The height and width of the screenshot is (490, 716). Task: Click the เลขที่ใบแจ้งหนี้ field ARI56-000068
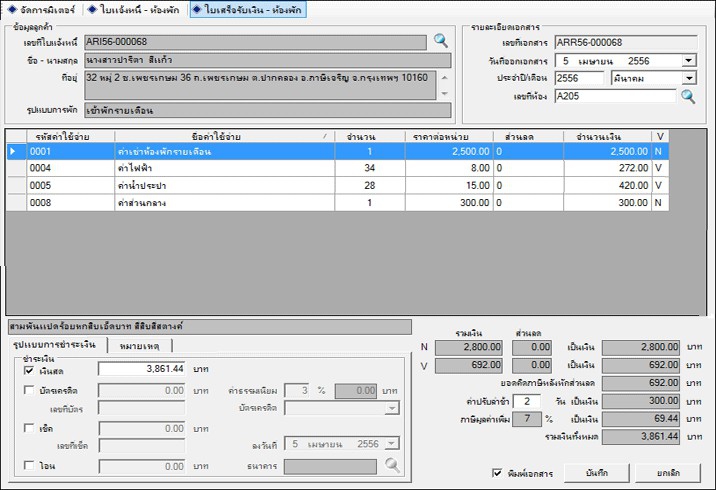(x=255, y=42)
